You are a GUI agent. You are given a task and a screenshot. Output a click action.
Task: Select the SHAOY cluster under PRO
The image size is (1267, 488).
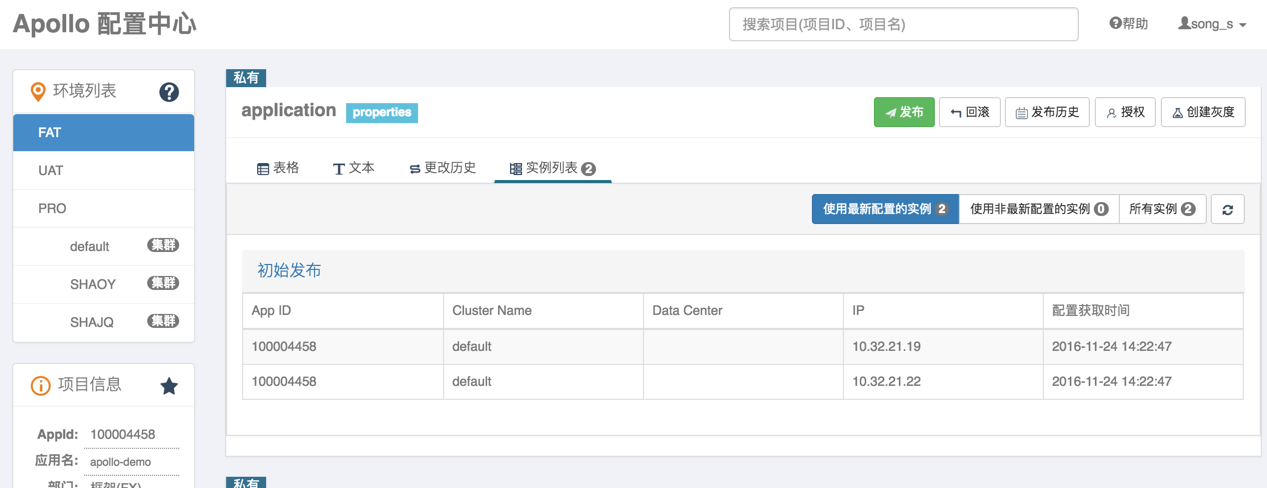click(93, 284)
